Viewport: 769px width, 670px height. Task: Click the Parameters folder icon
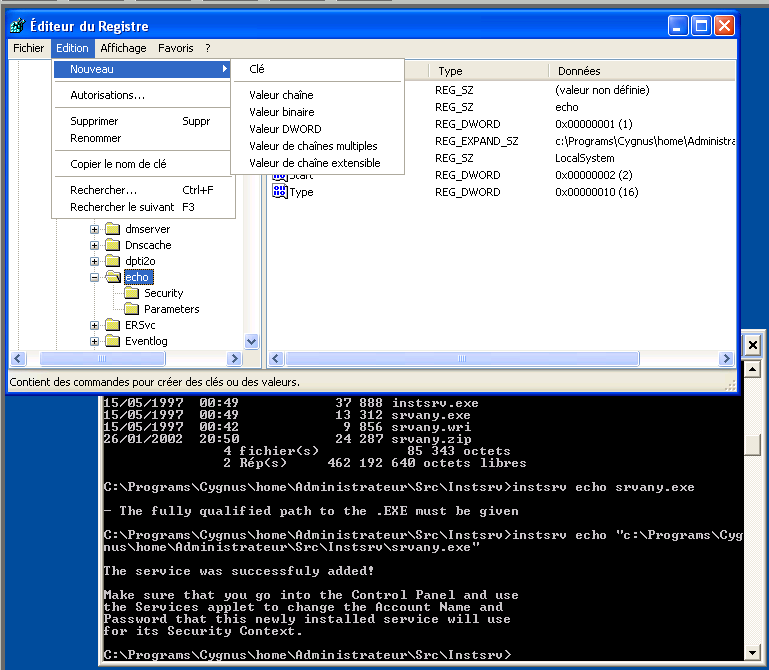131,309
